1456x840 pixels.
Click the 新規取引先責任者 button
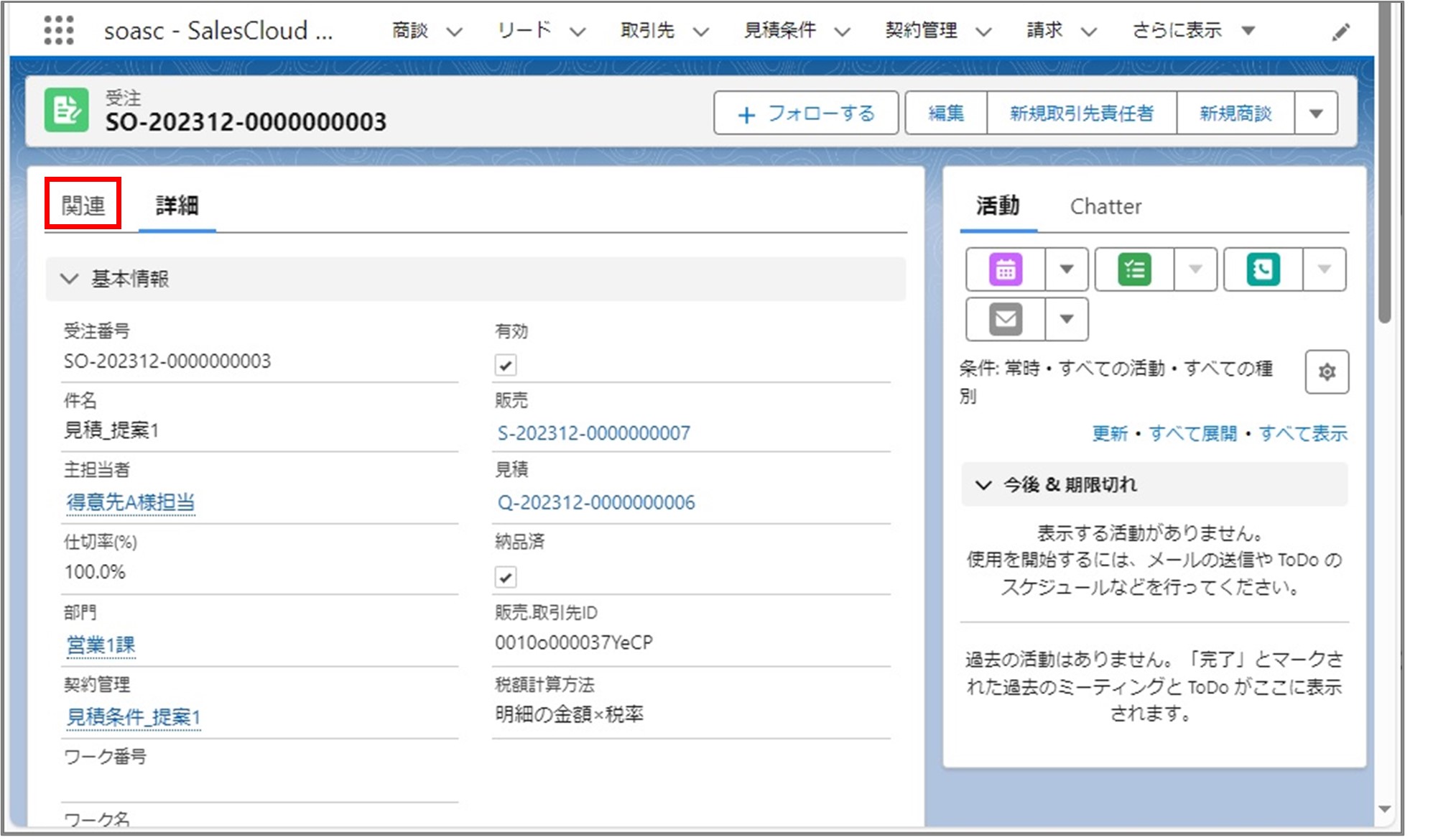(1082, 113)
